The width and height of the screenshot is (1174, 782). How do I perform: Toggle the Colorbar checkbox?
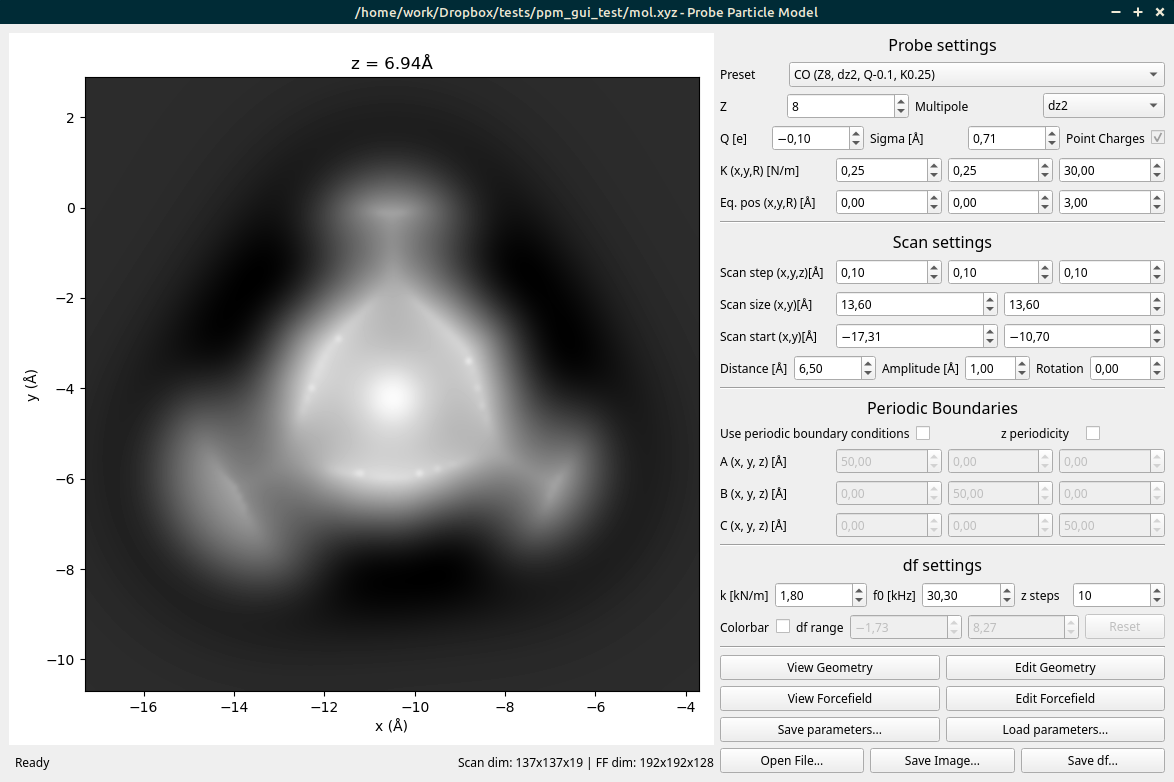[x=782, y=626]
